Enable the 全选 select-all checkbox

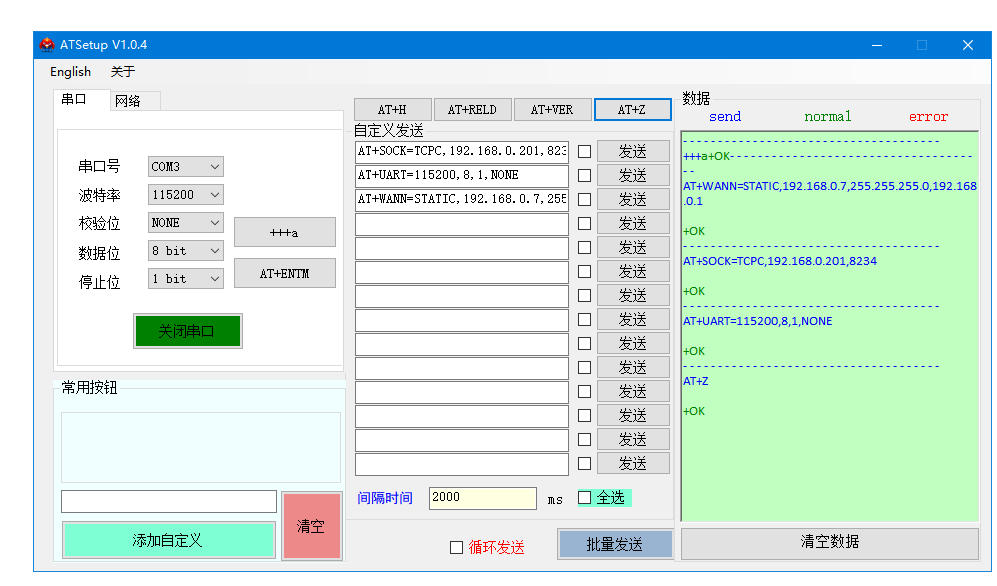pos(585,497)
